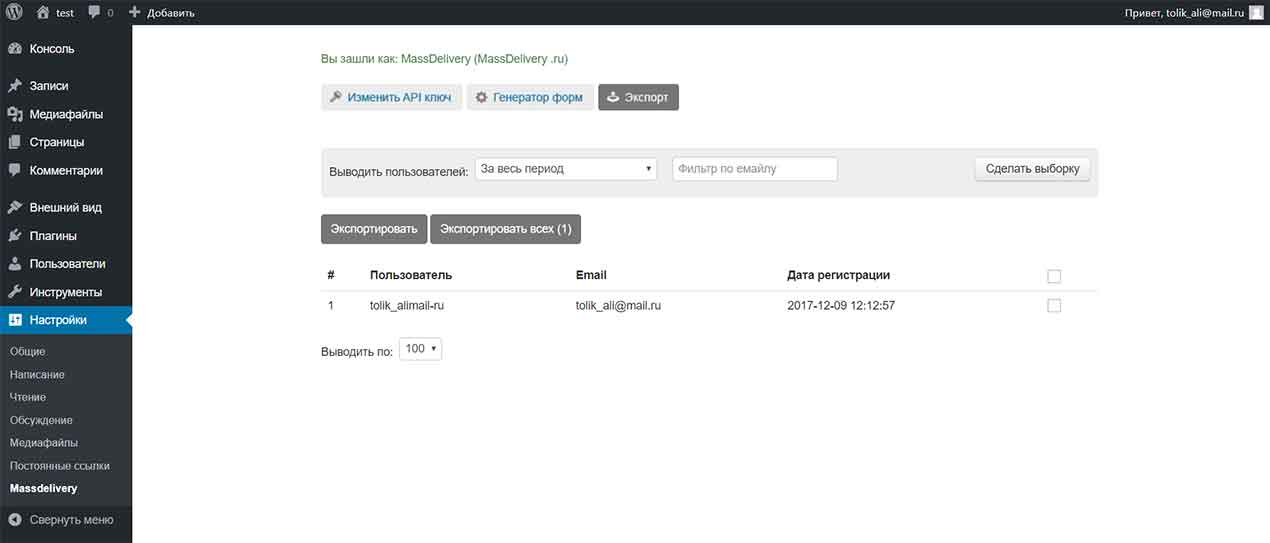Check the box for tolik_ali@mail.ru row
This screenshot has width=1270, height=543.
click(x=1053, y=306)
